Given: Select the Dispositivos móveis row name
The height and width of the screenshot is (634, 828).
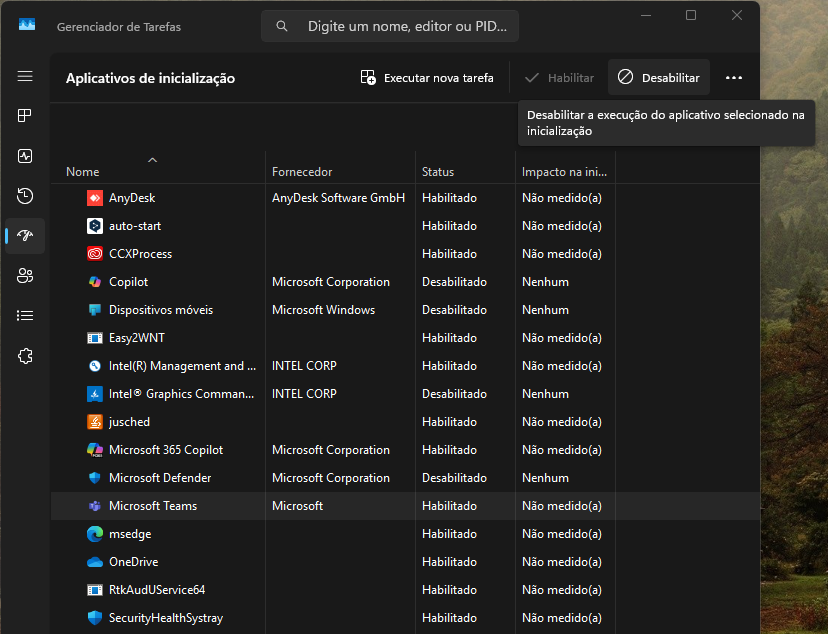Looking at the screenshot, I should point(161,310).
